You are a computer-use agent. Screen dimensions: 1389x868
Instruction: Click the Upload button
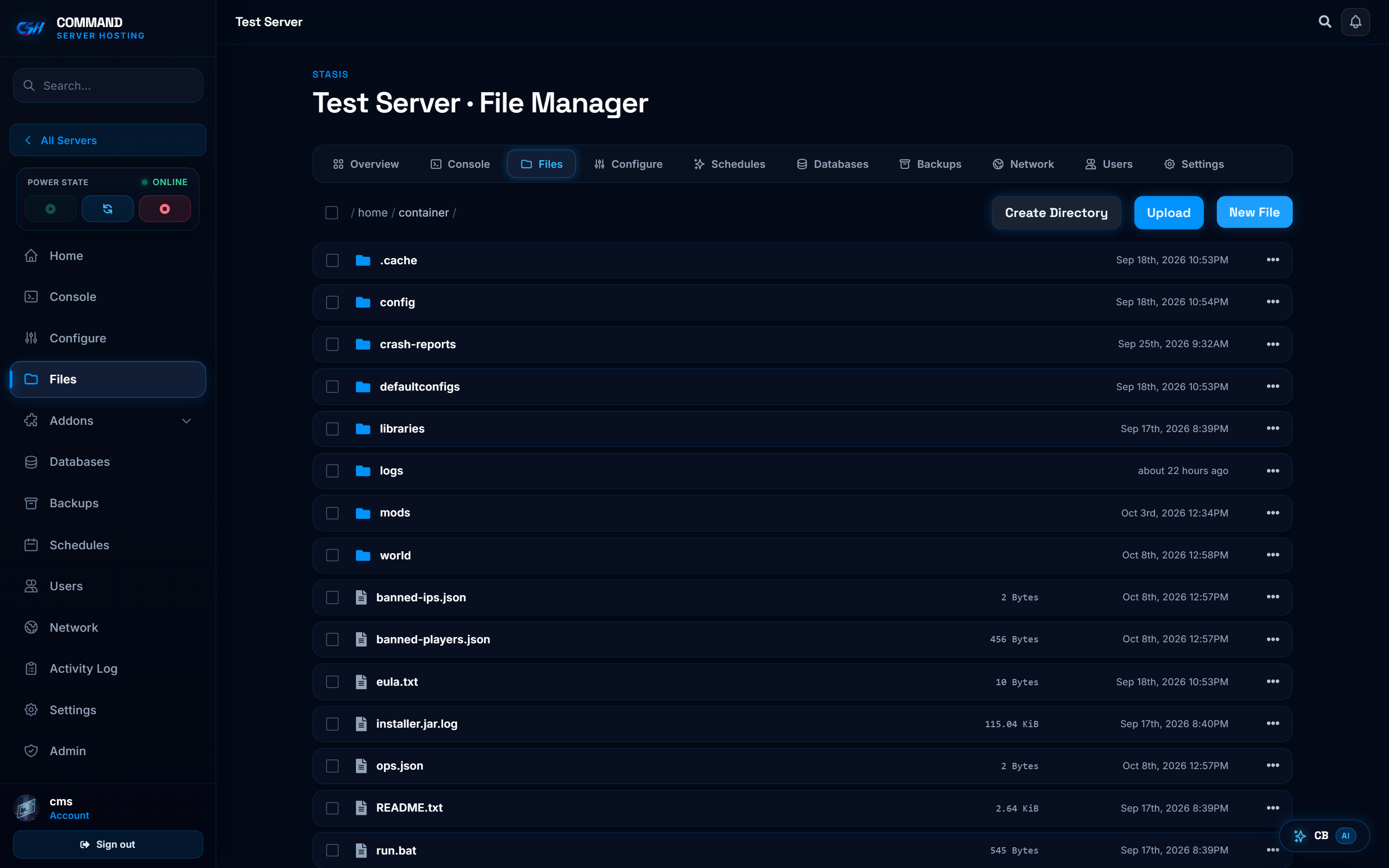(1169, 212)
